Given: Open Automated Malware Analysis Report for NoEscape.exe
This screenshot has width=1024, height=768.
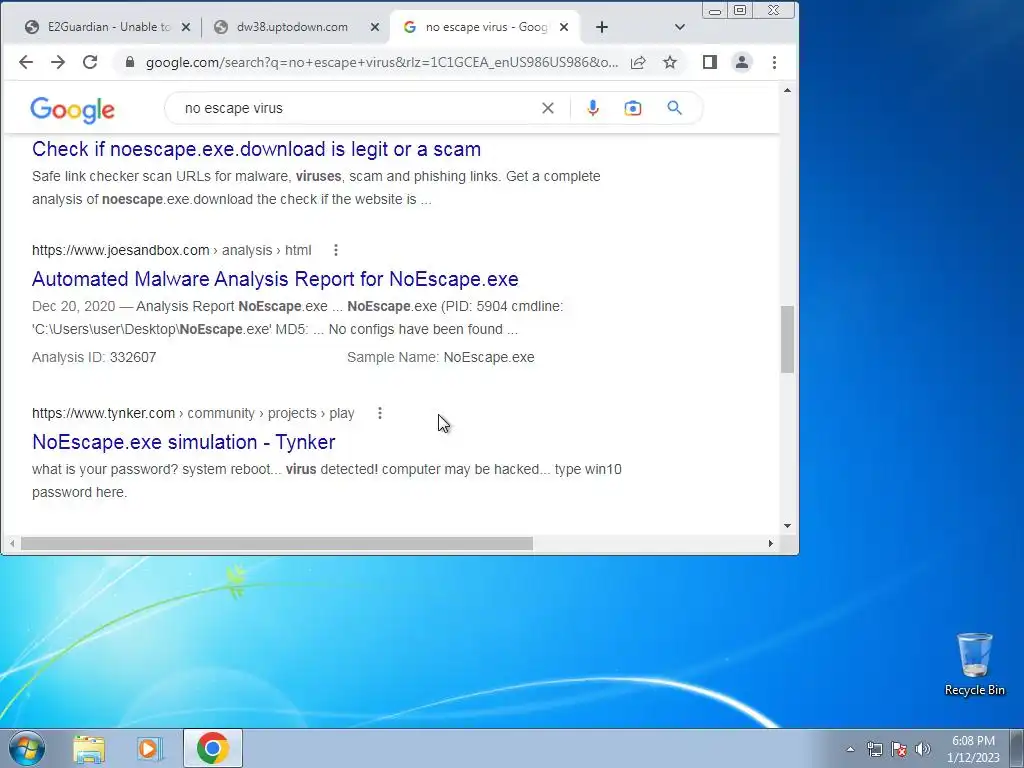Looking at the screenshot, I should (x=275, y=279).
